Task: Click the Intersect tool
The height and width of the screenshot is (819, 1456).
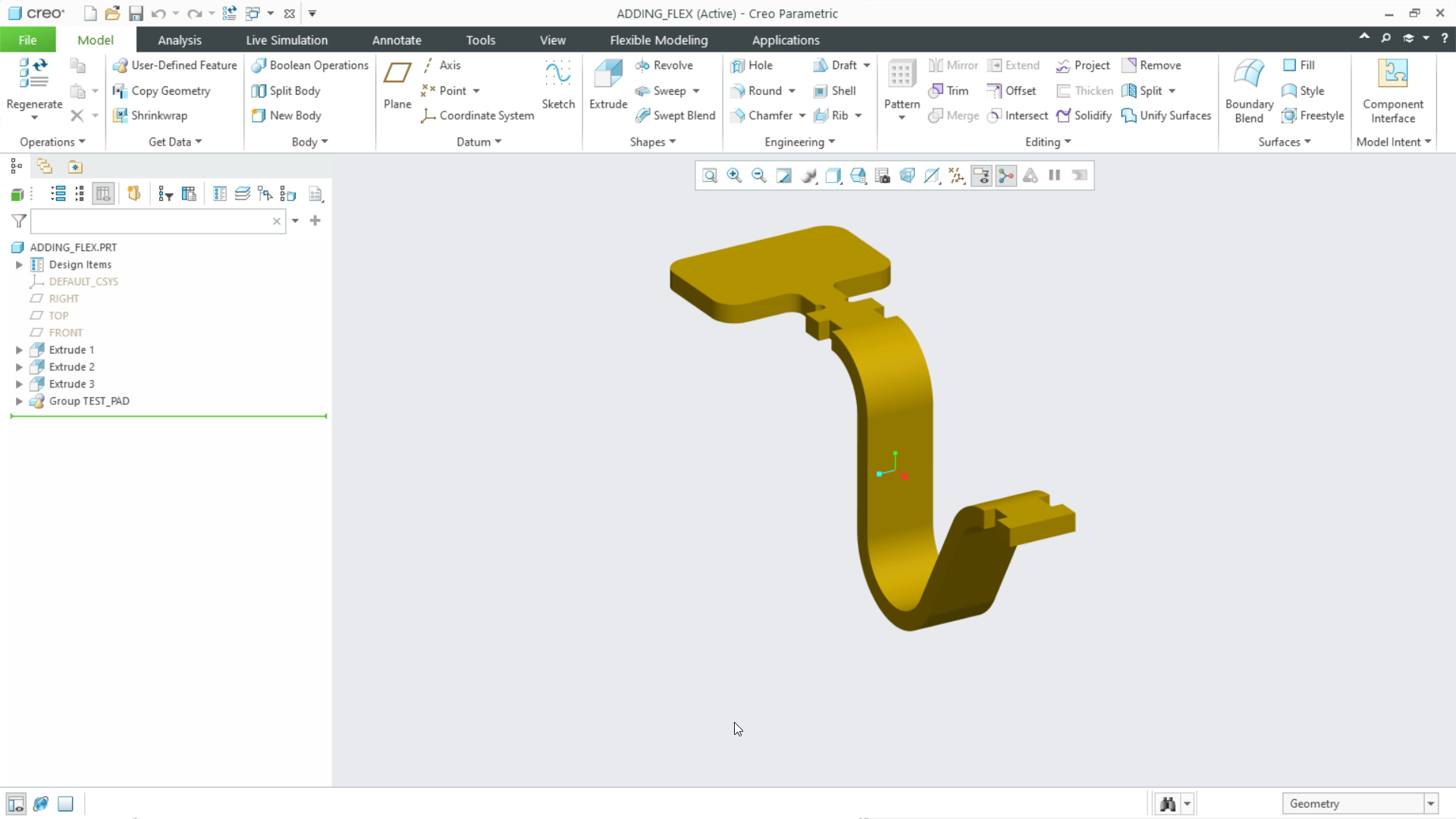Action: point(1017,115)
